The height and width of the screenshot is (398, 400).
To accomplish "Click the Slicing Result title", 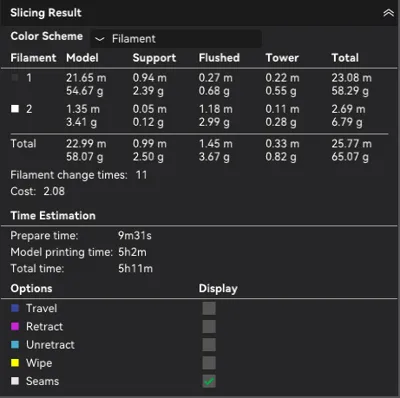I will pyautogui.click(x=46, y=13).
